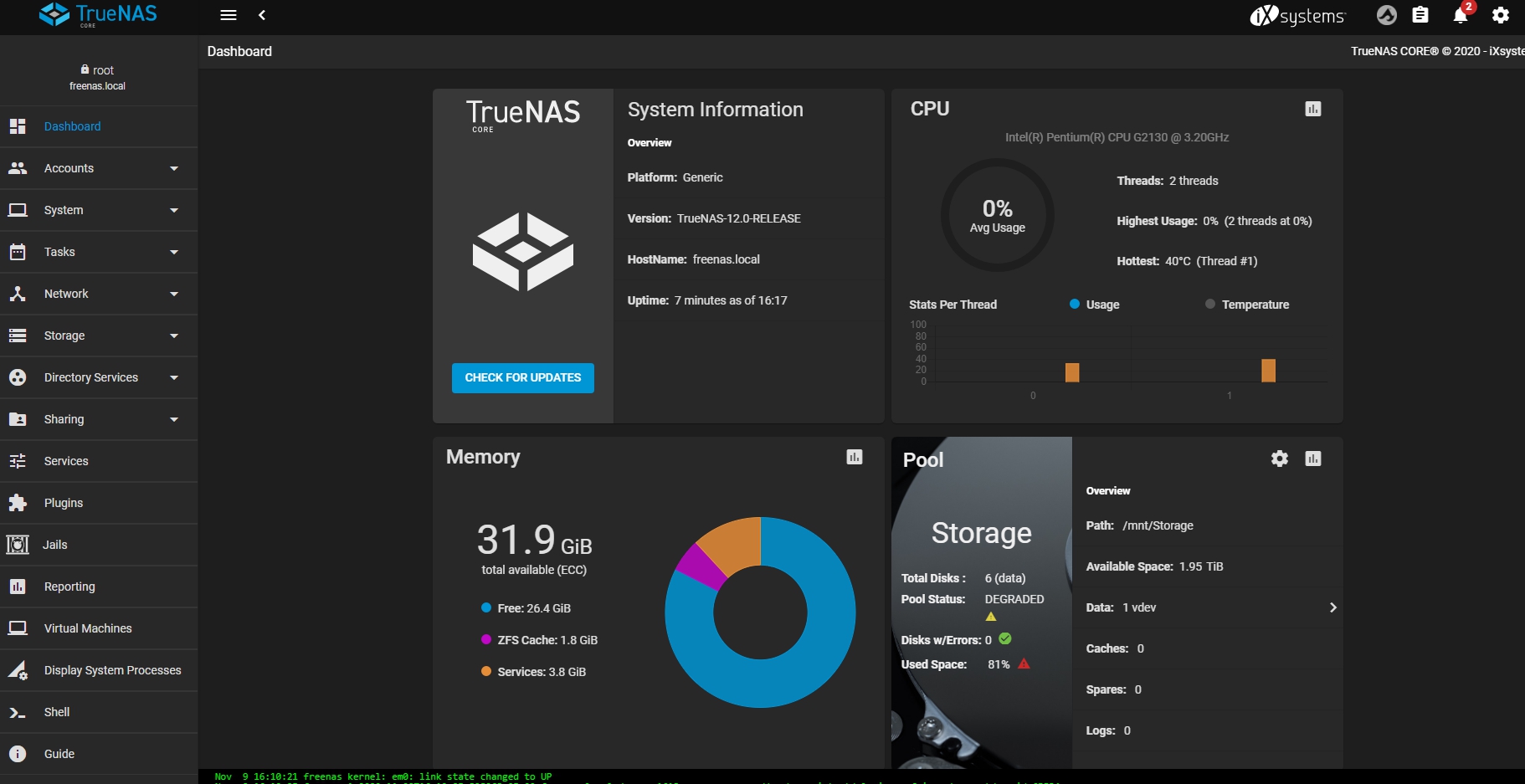Expand the Tasks menu arrow
Screen dimensions: 1525x784
[174, 252]
